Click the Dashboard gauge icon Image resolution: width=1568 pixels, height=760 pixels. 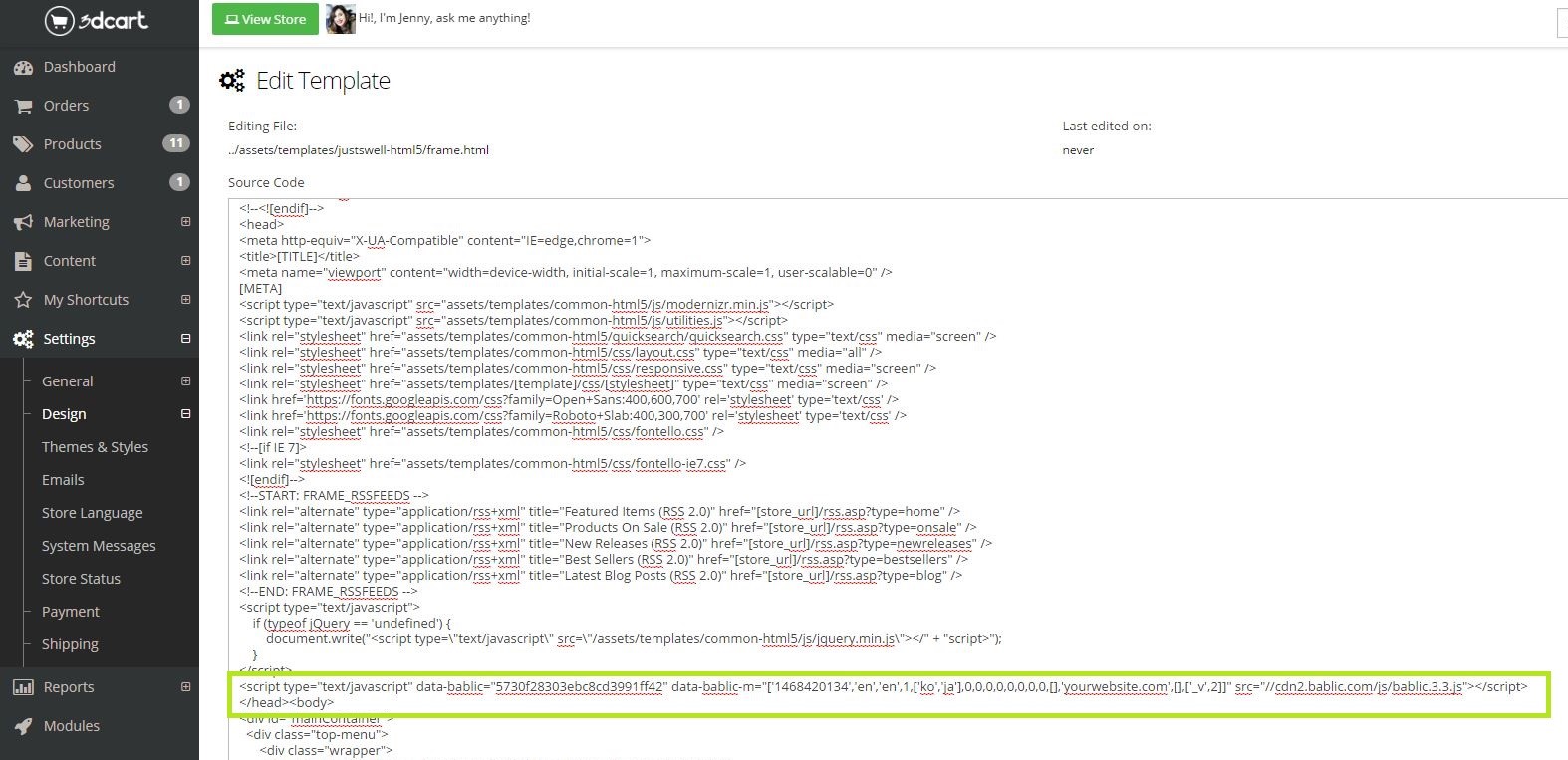[23, 67]
